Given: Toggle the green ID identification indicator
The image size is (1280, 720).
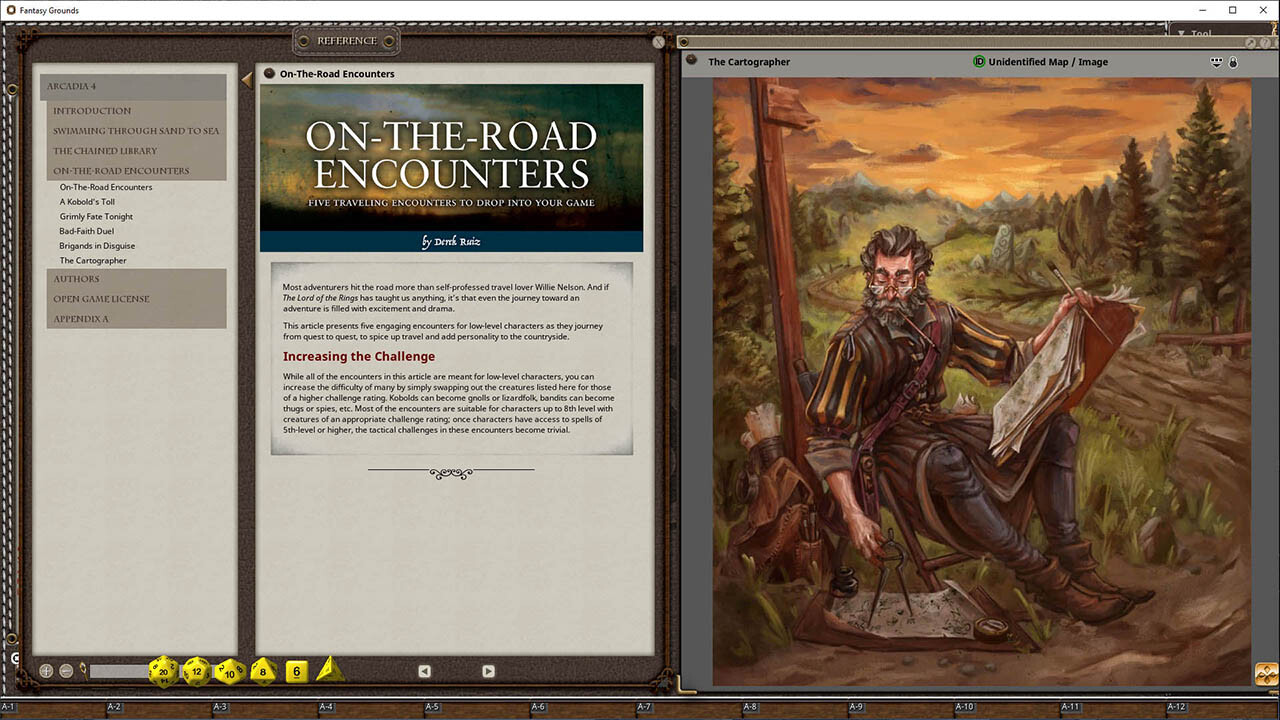Looking at the screenshot, I should 979,62.
